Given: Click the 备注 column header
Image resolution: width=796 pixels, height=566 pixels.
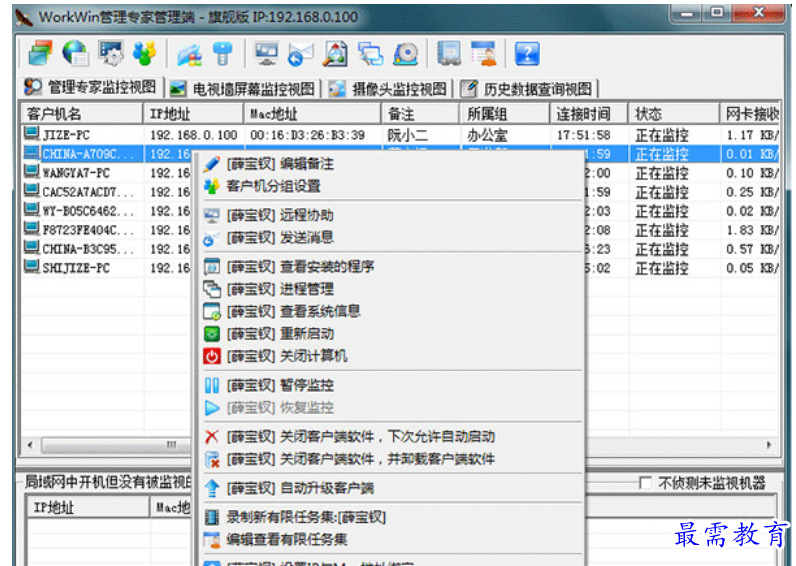Looking at the screenshot, I should coord(420,114).
